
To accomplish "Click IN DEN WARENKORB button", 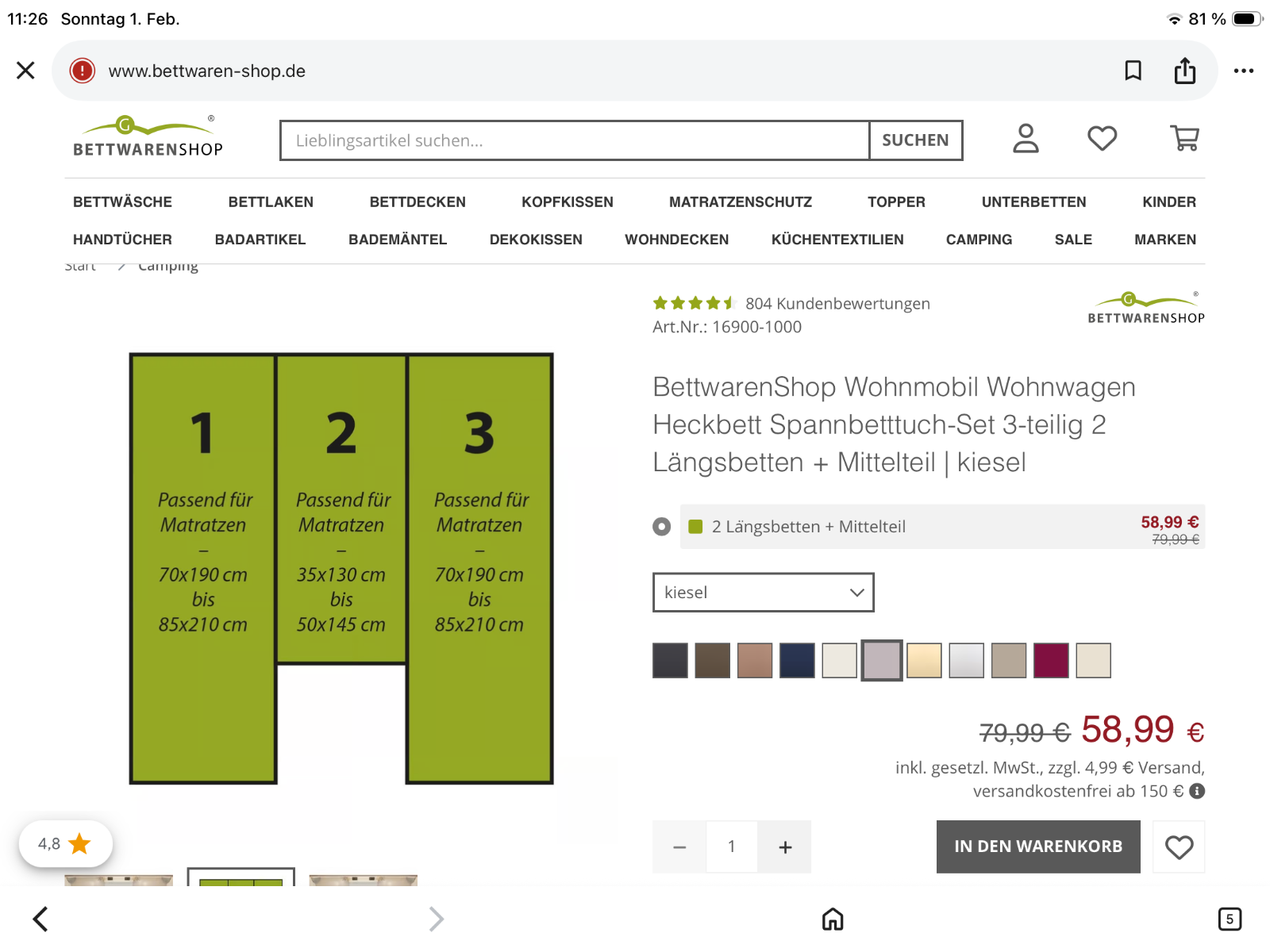I will 1038,847.
